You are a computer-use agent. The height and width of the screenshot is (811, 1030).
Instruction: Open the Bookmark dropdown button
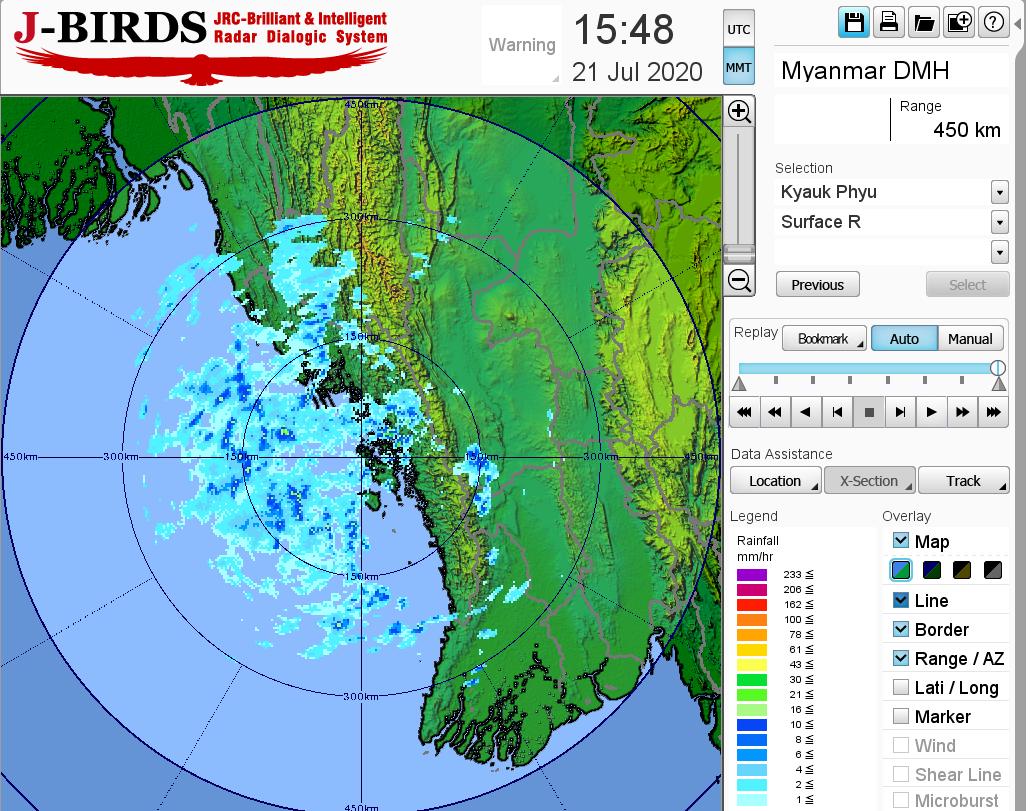point(824,339)
